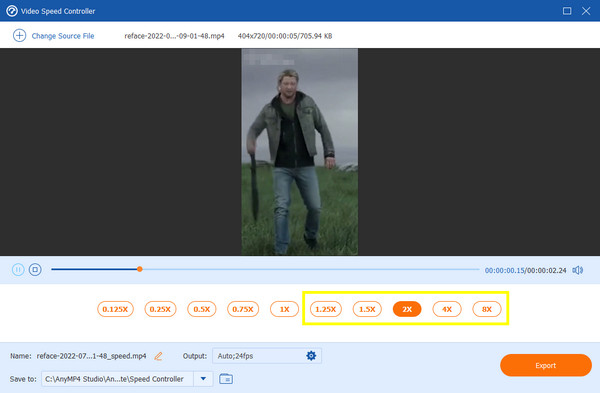Open output settings gear icon

(311, 356)
